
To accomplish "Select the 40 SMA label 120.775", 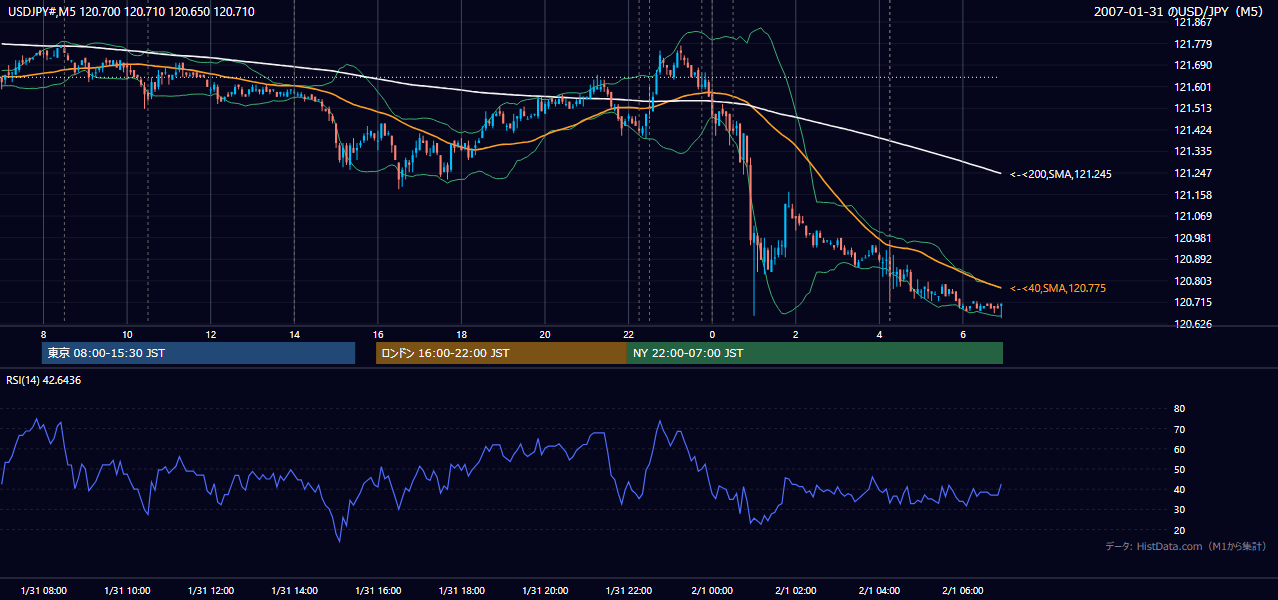I will point(1058,288).
